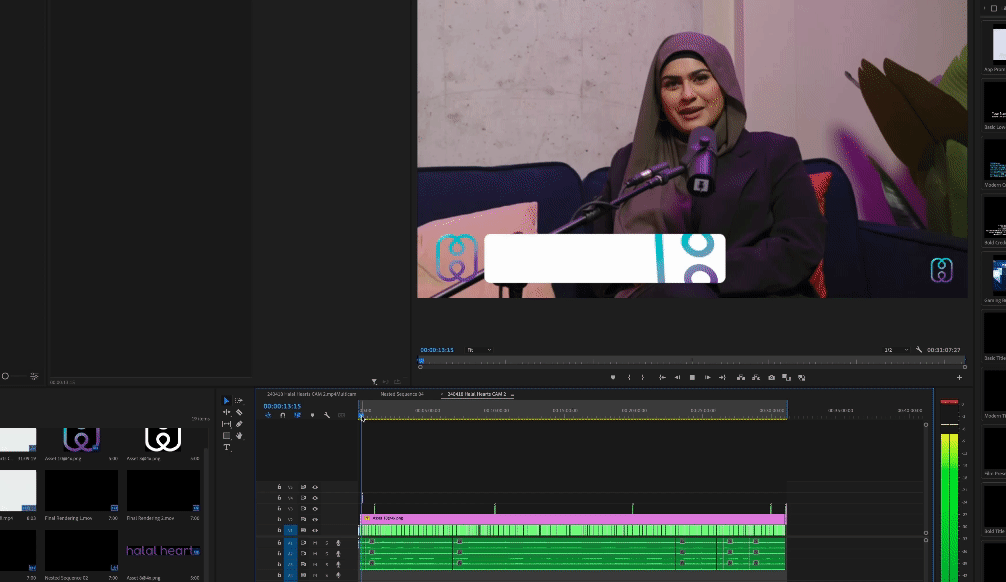Select the white loop logo asset thumbnail
The width and height of the screenshot is (1006, 582).
coord(163,440)
